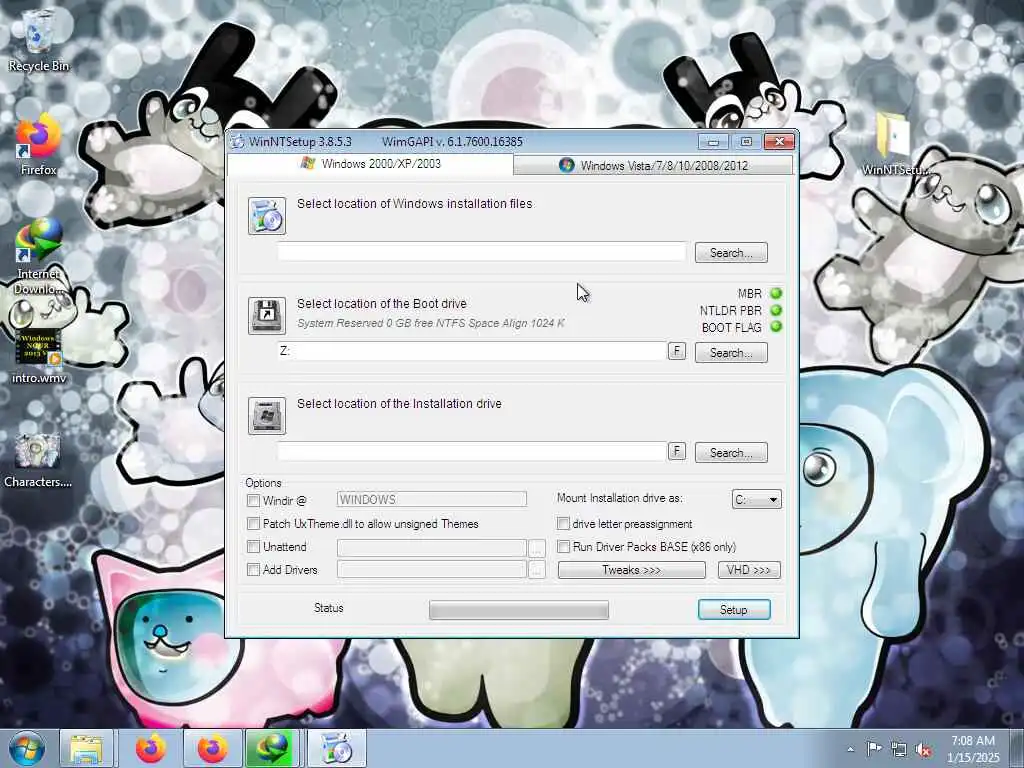The image size is (1024, 768).
Task: Click the WinNTSetup taskbar icon
Action: pyautogui.click(x=336, y=748)
